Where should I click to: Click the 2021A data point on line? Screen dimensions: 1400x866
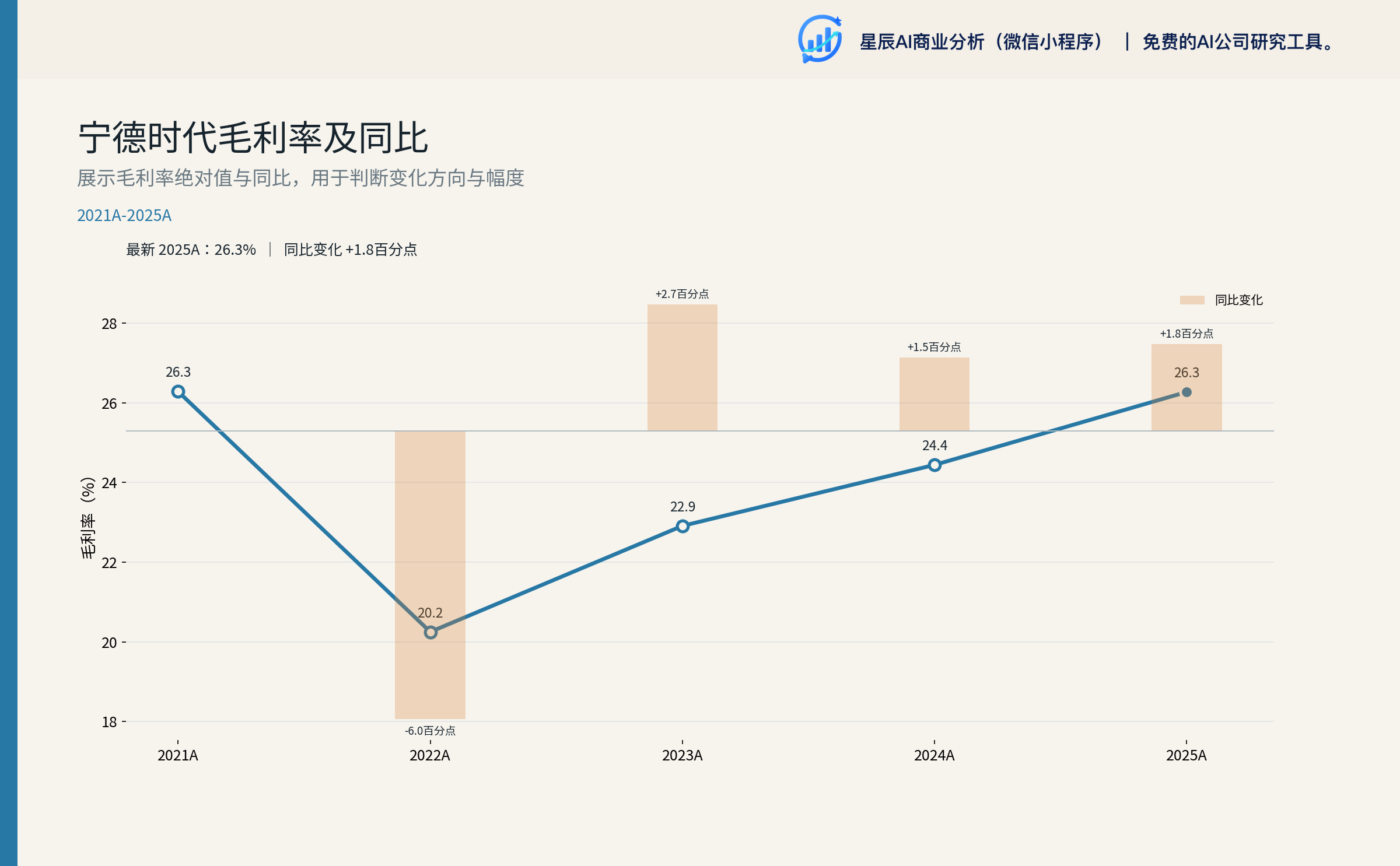pos(178,392)
